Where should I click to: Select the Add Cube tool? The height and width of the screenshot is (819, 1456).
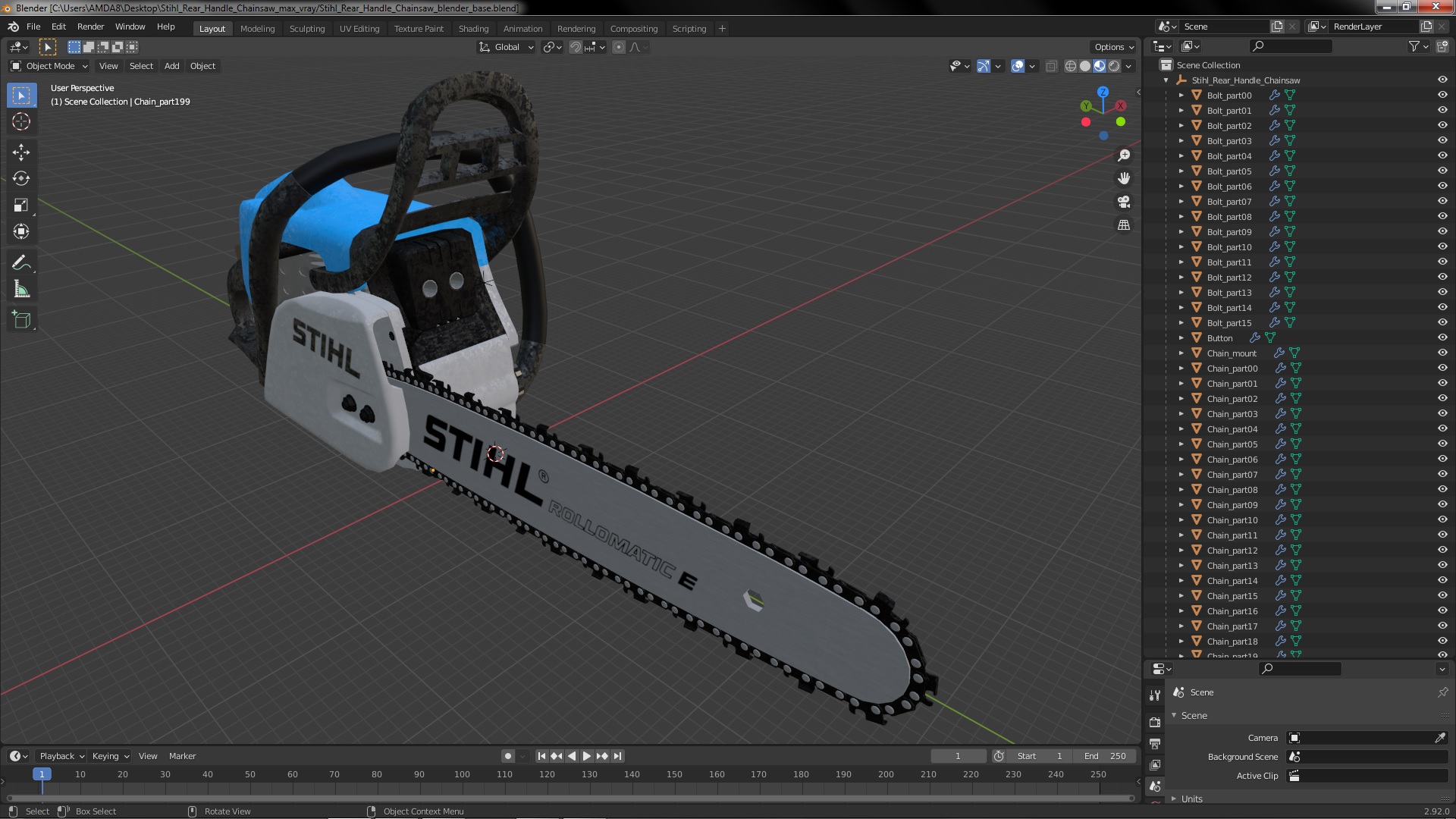point(21,320)
